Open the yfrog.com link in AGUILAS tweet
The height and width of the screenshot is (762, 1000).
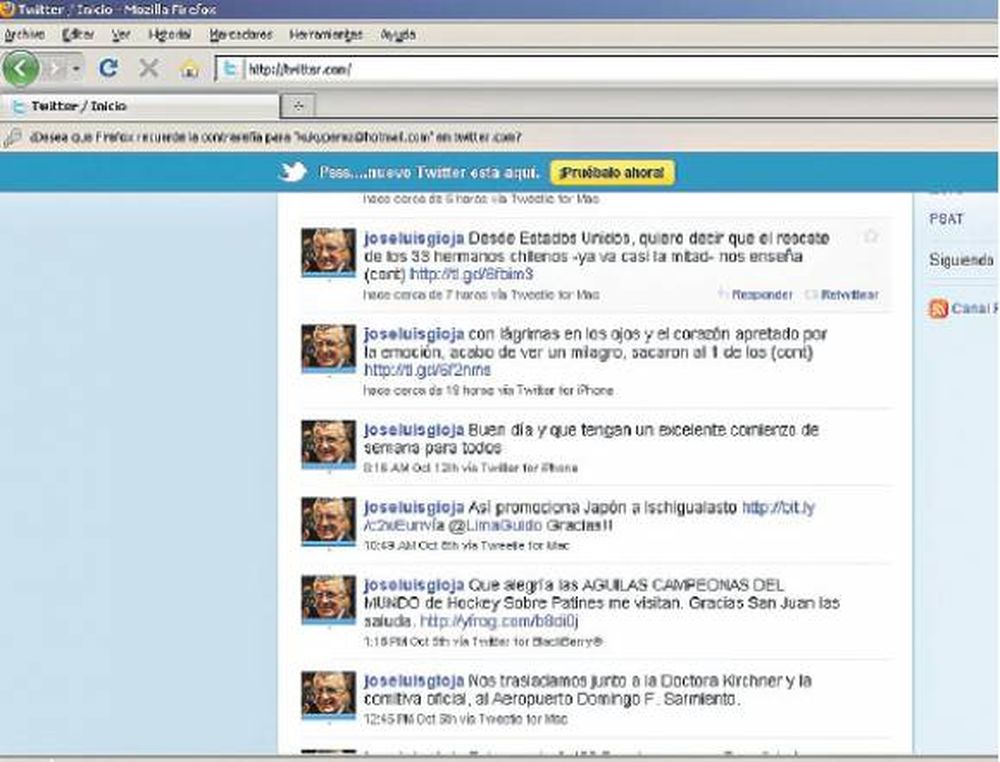click(x=499, y=621)
